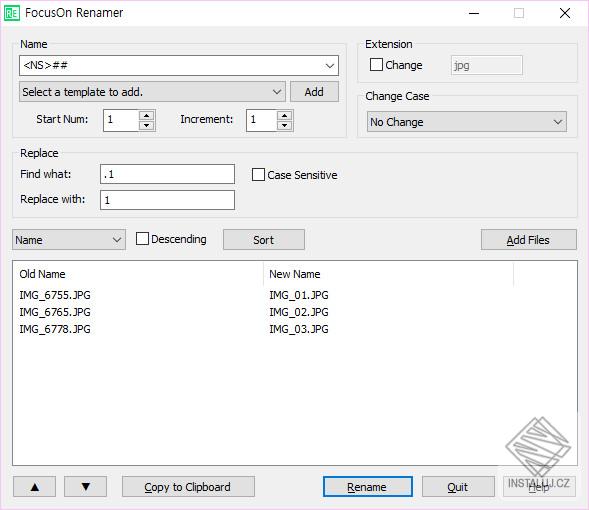Click the Add template button
This screenshot has width=589, height=510.
click(x=314, y=92)
